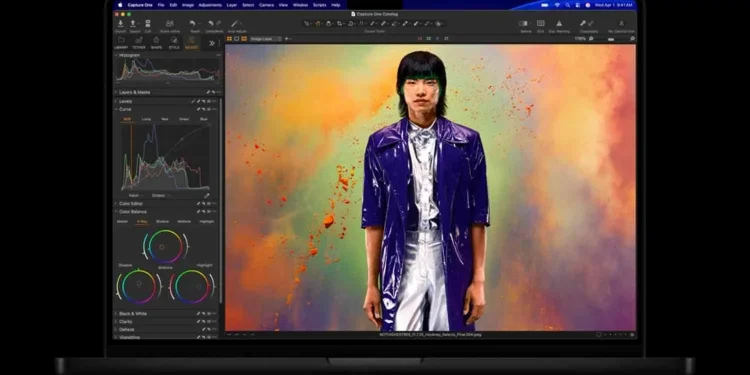Image resolution: width=750 pixels, height=375 pixels.
Task: Click the Layers & Masks pencil icon
Action: [x=209, y=92]
